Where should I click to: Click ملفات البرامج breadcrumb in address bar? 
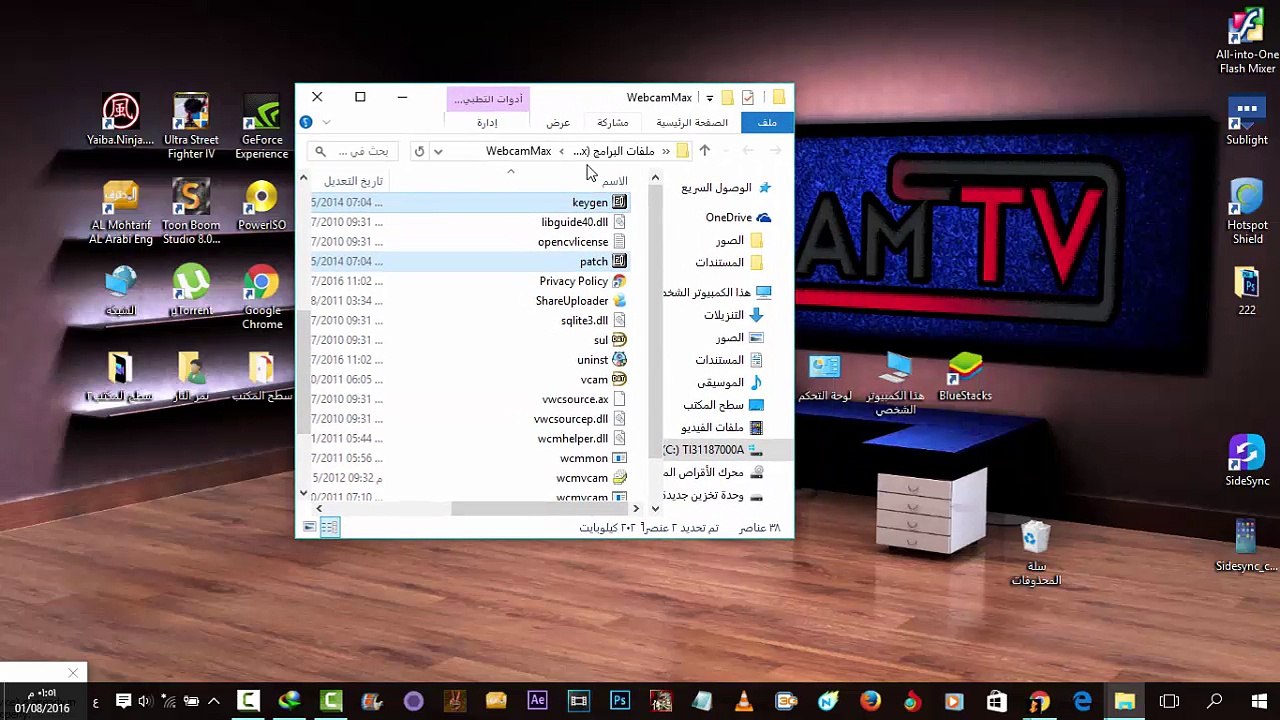(614, 151)
